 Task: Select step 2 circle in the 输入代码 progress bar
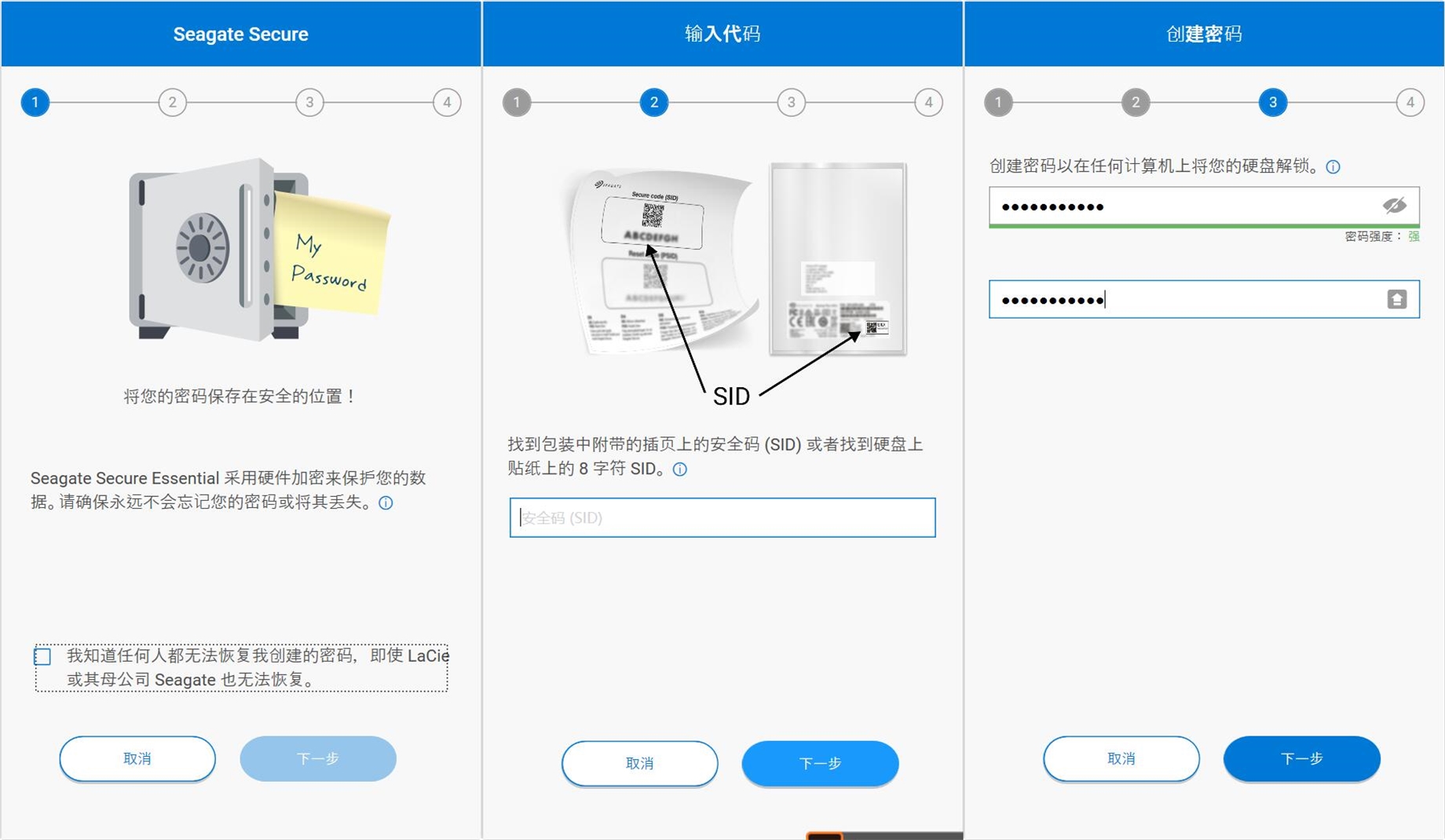[653, 102]
